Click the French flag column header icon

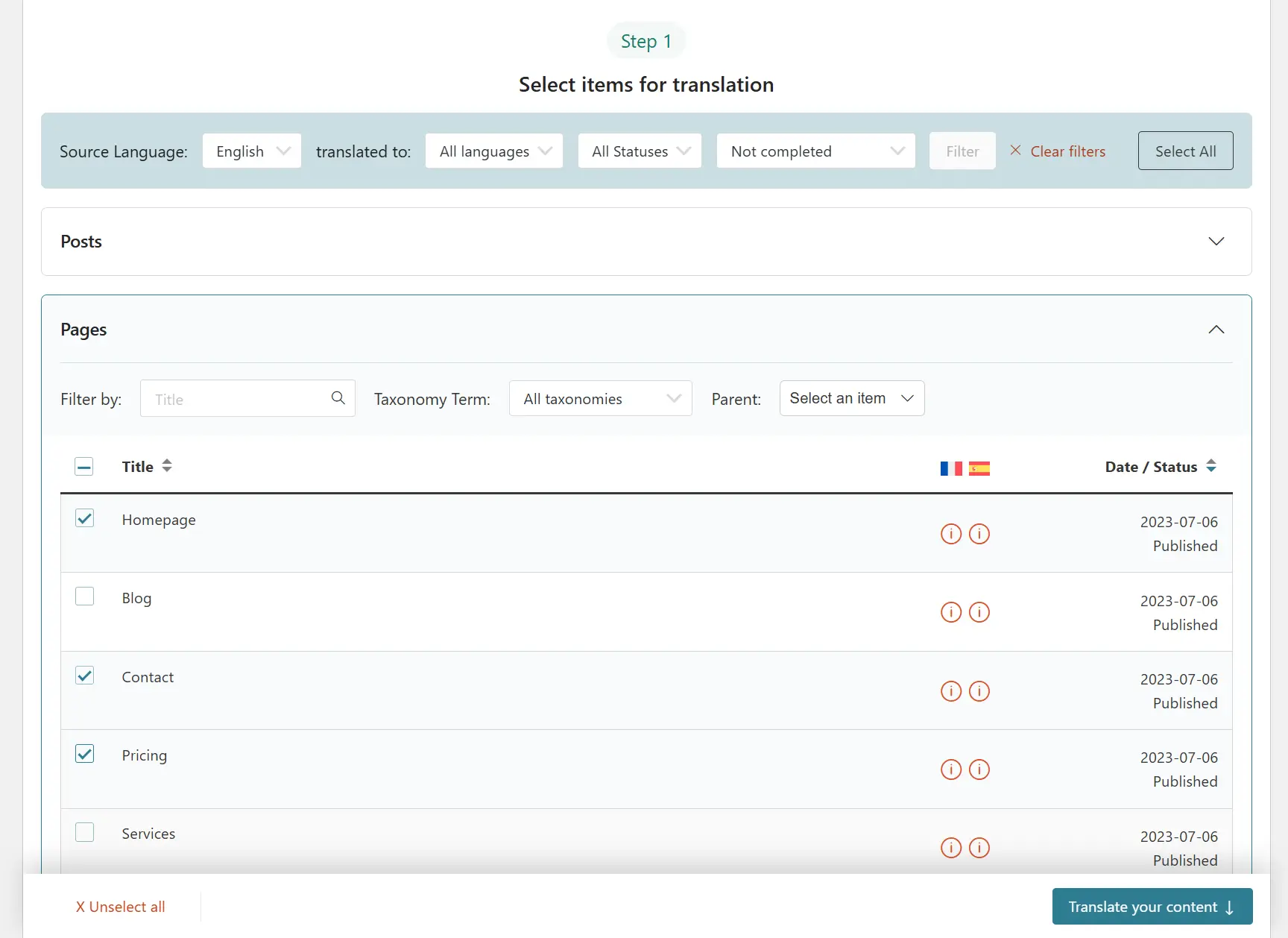tap(951, 468)
